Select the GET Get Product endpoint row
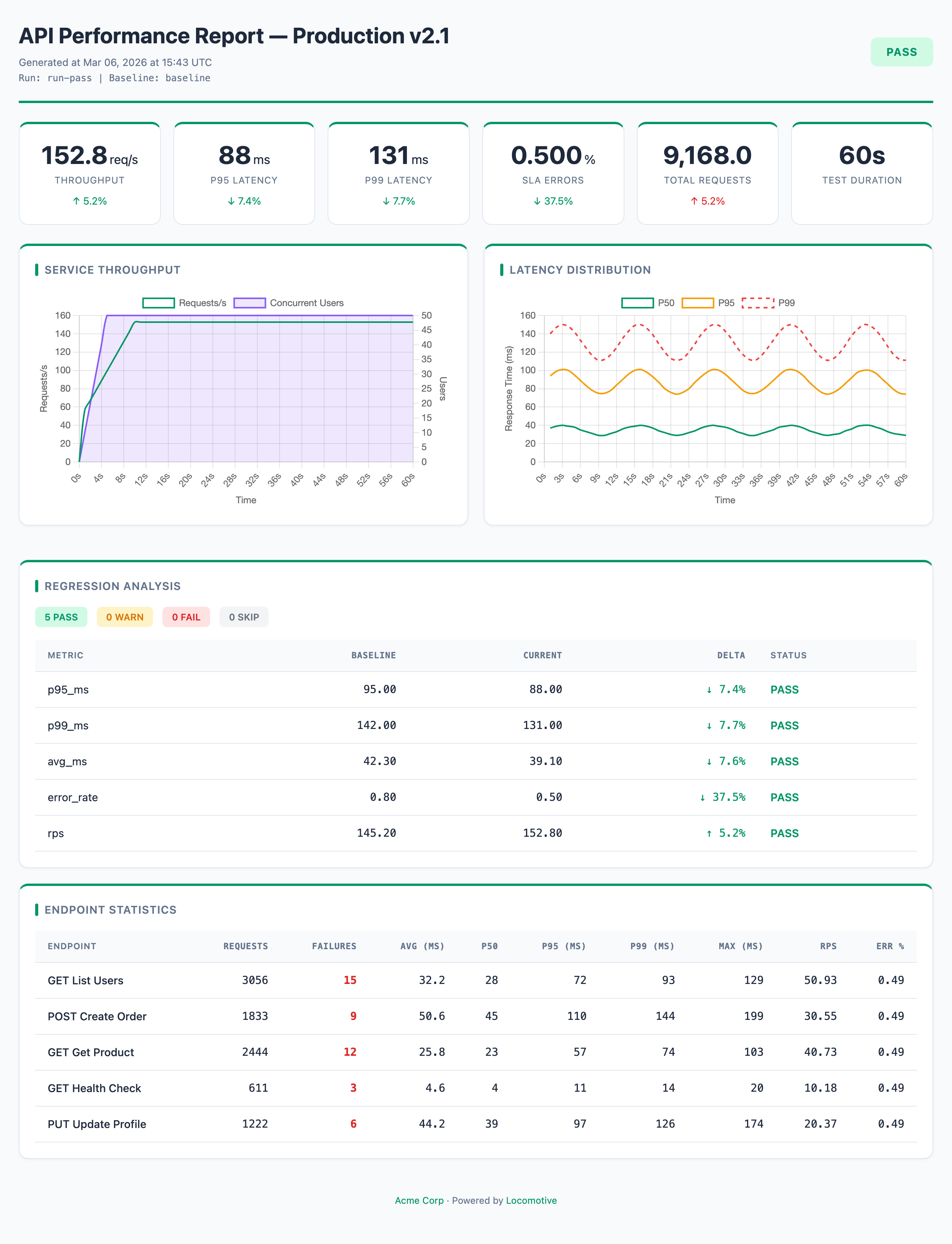Viewport: 952px width, 1244px height. pyautogui.click(x=476, y=1052)
